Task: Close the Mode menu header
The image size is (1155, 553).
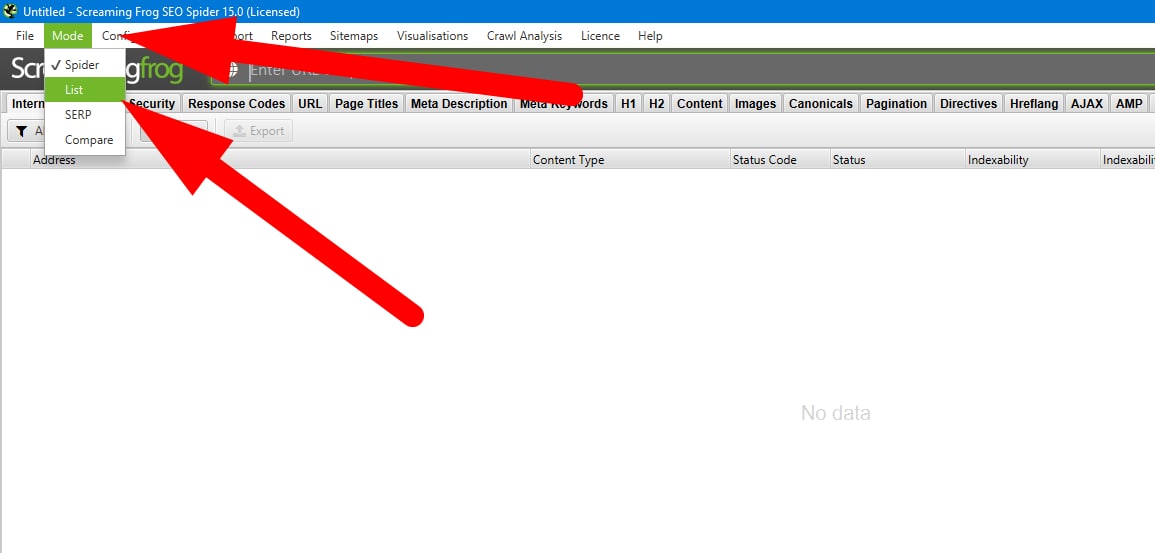Action: click(68, 35)
